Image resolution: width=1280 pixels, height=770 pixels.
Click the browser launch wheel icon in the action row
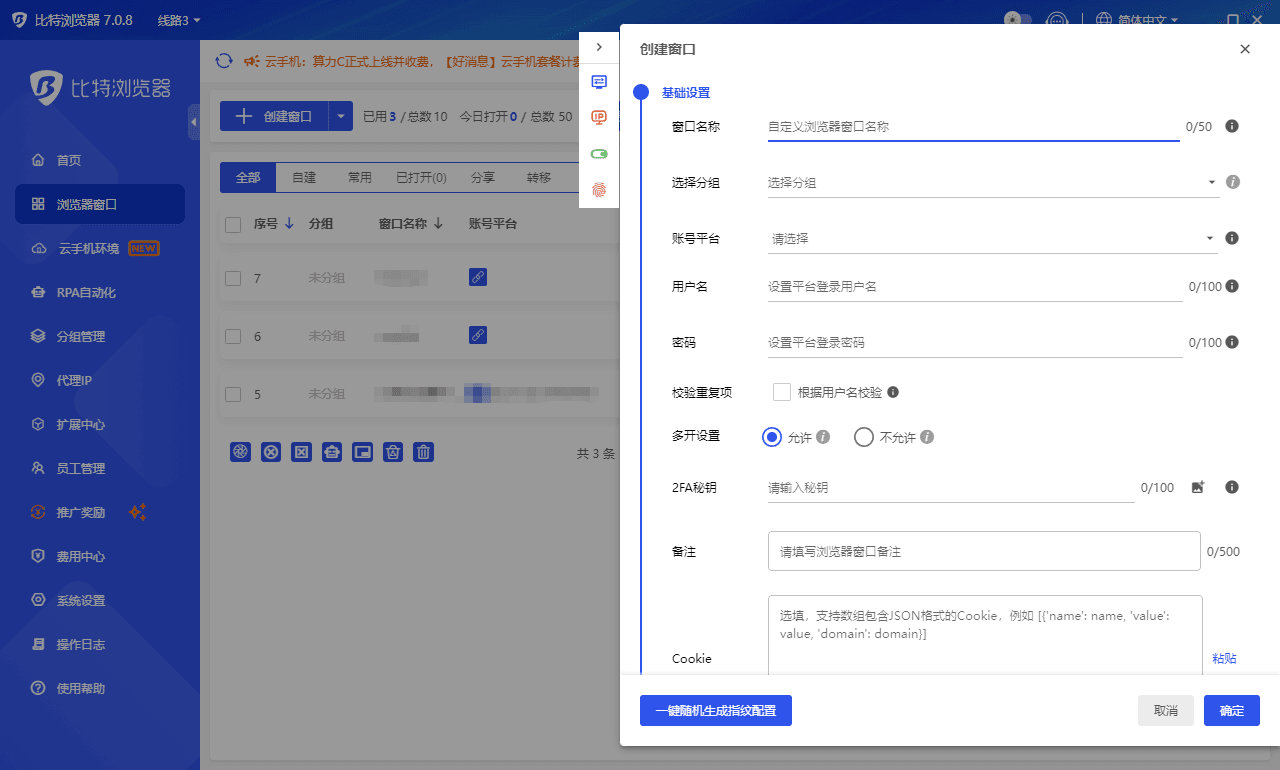(240, 452)
